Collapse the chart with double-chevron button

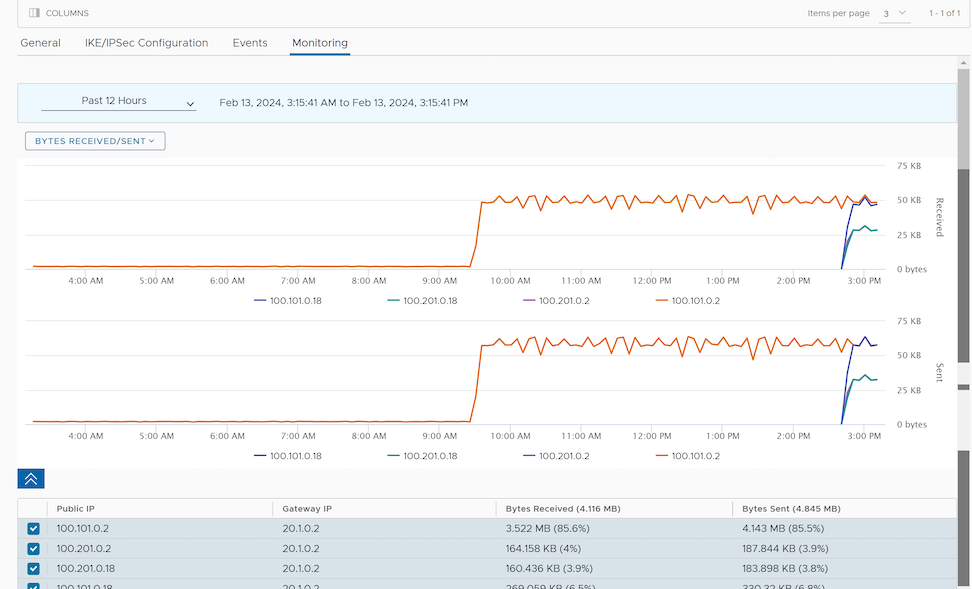31,478
